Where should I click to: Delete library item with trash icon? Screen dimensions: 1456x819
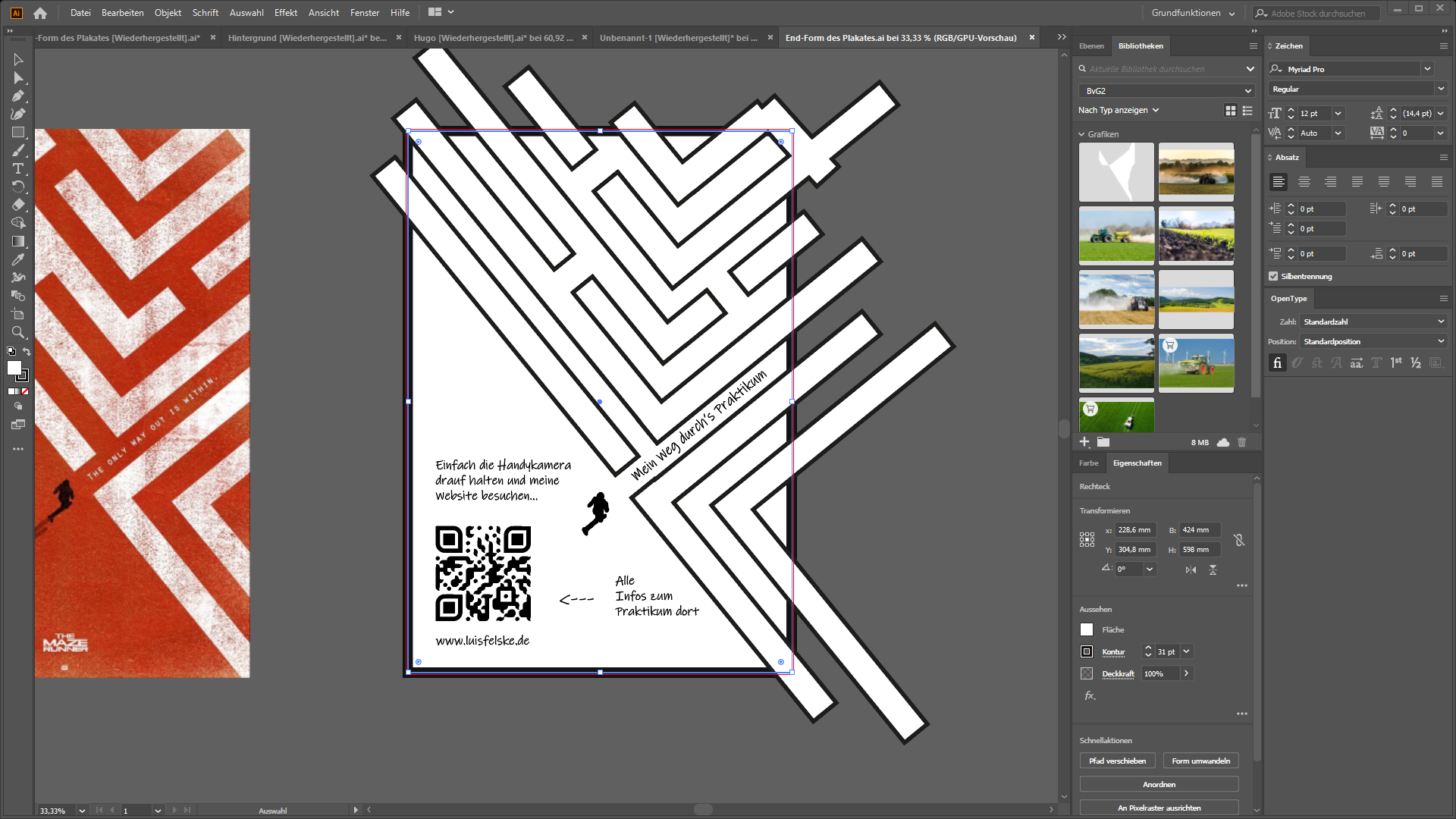coord(1242,442)
